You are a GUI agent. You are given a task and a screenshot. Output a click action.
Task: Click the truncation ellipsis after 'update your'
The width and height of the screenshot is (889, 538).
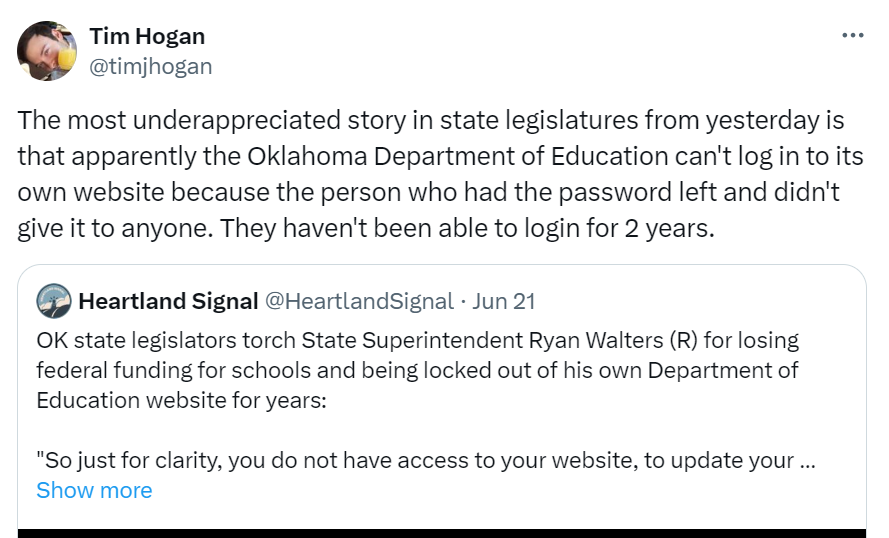[807, 461]
